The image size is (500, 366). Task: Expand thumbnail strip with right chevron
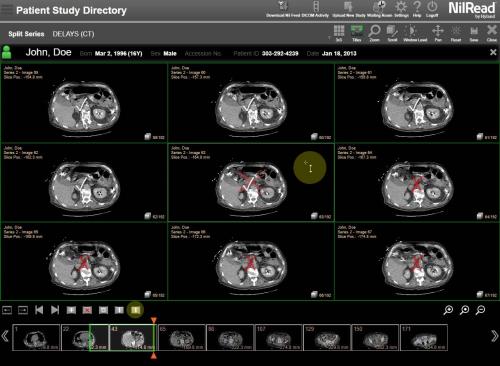495,336
